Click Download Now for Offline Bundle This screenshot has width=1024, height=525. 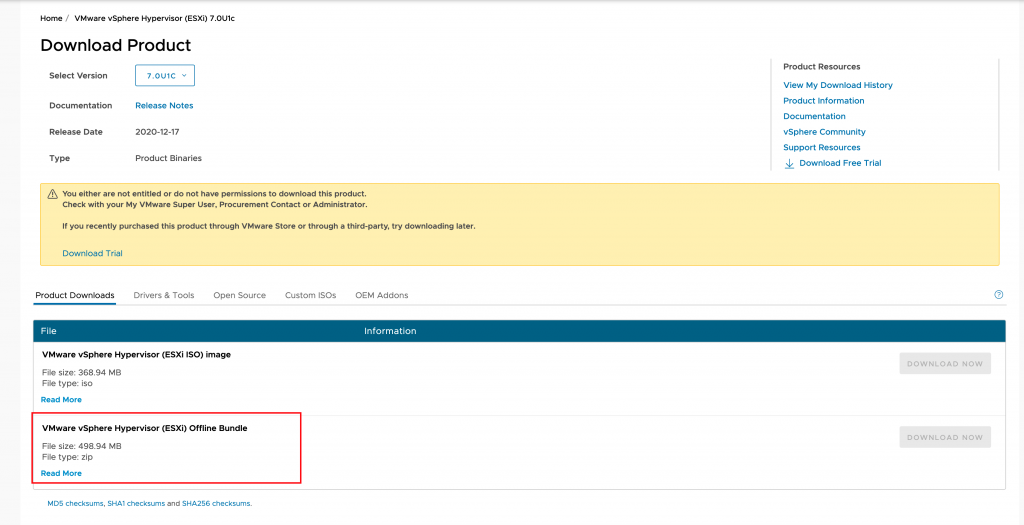945,438
